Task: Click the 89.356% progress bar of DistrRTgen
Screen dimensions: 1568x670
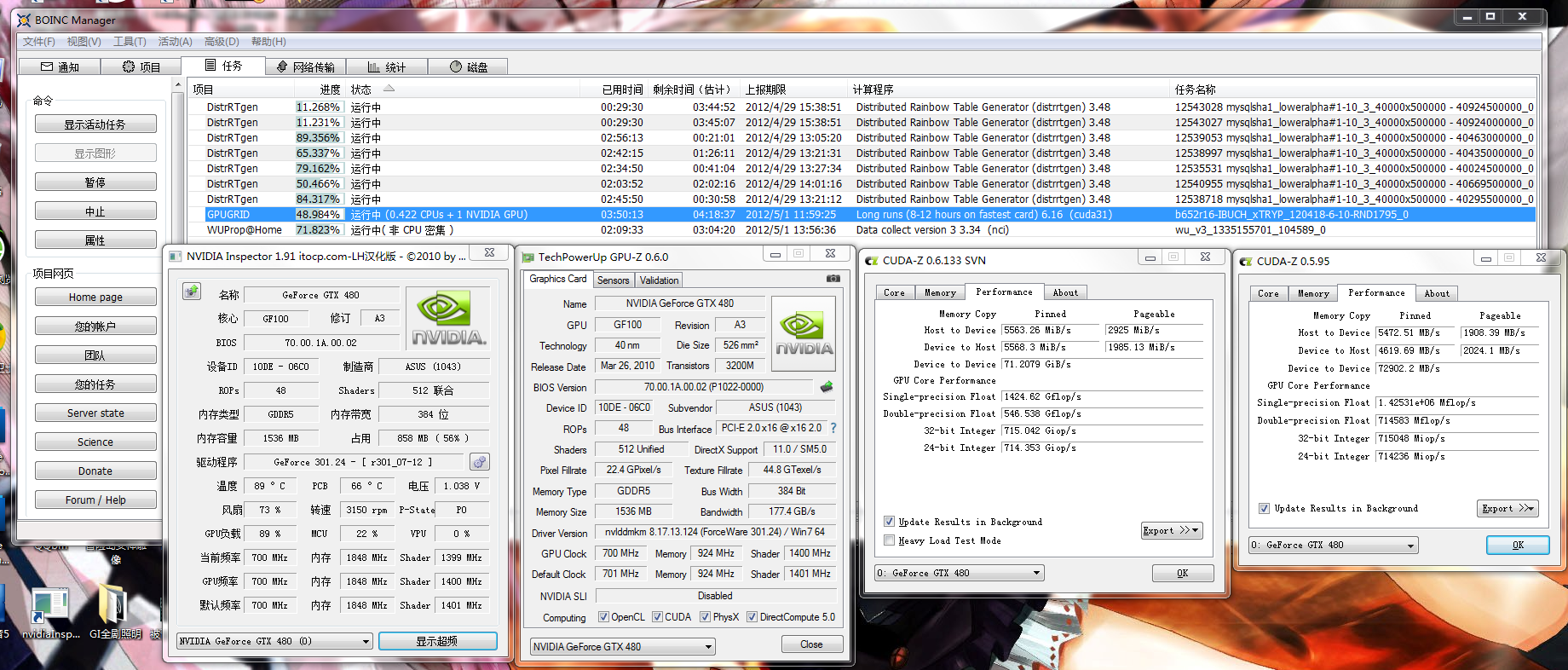Action: [319, 138]
